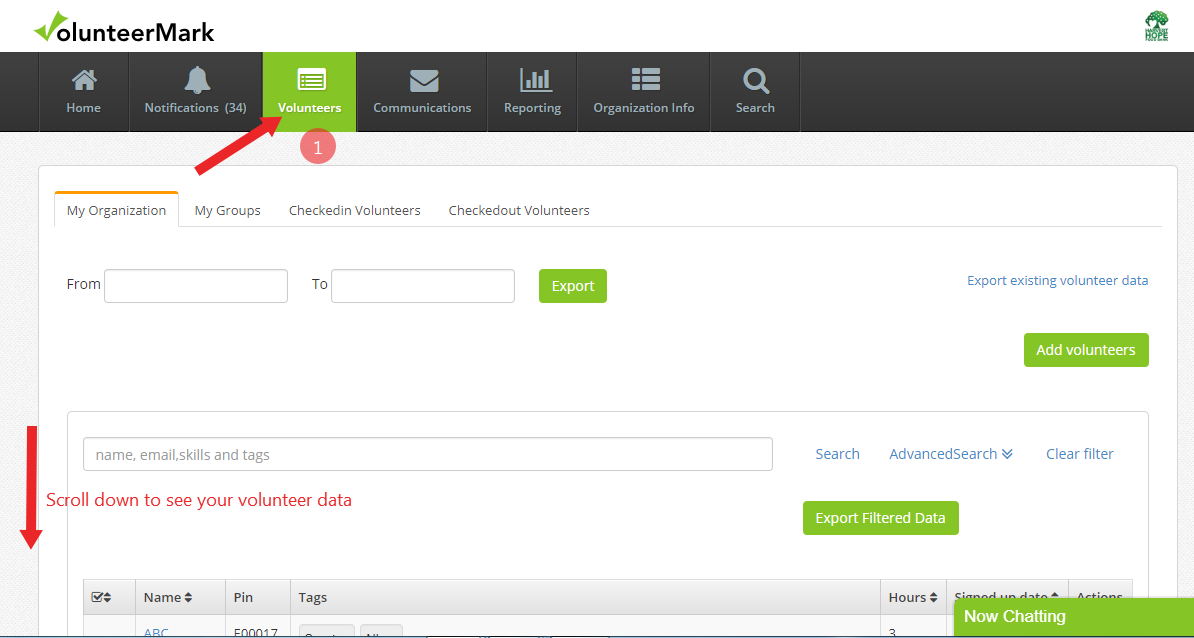1194x638 pixels.
Task: Click the Pin column header
Action: point(258,598)
